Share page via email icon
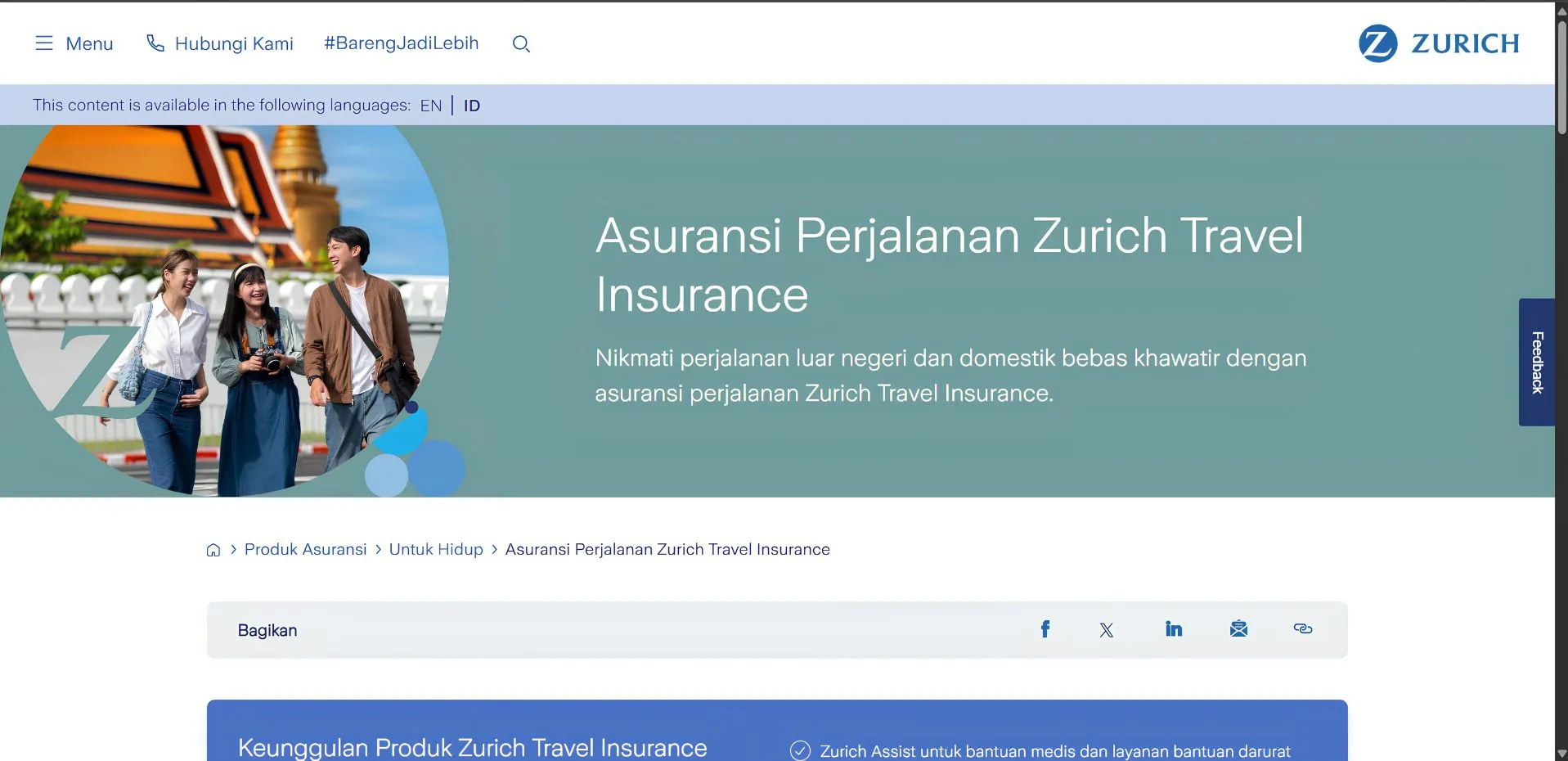Image resolution: width=1568 pixels, height=761 pixels. click(x=1238, y=628)
